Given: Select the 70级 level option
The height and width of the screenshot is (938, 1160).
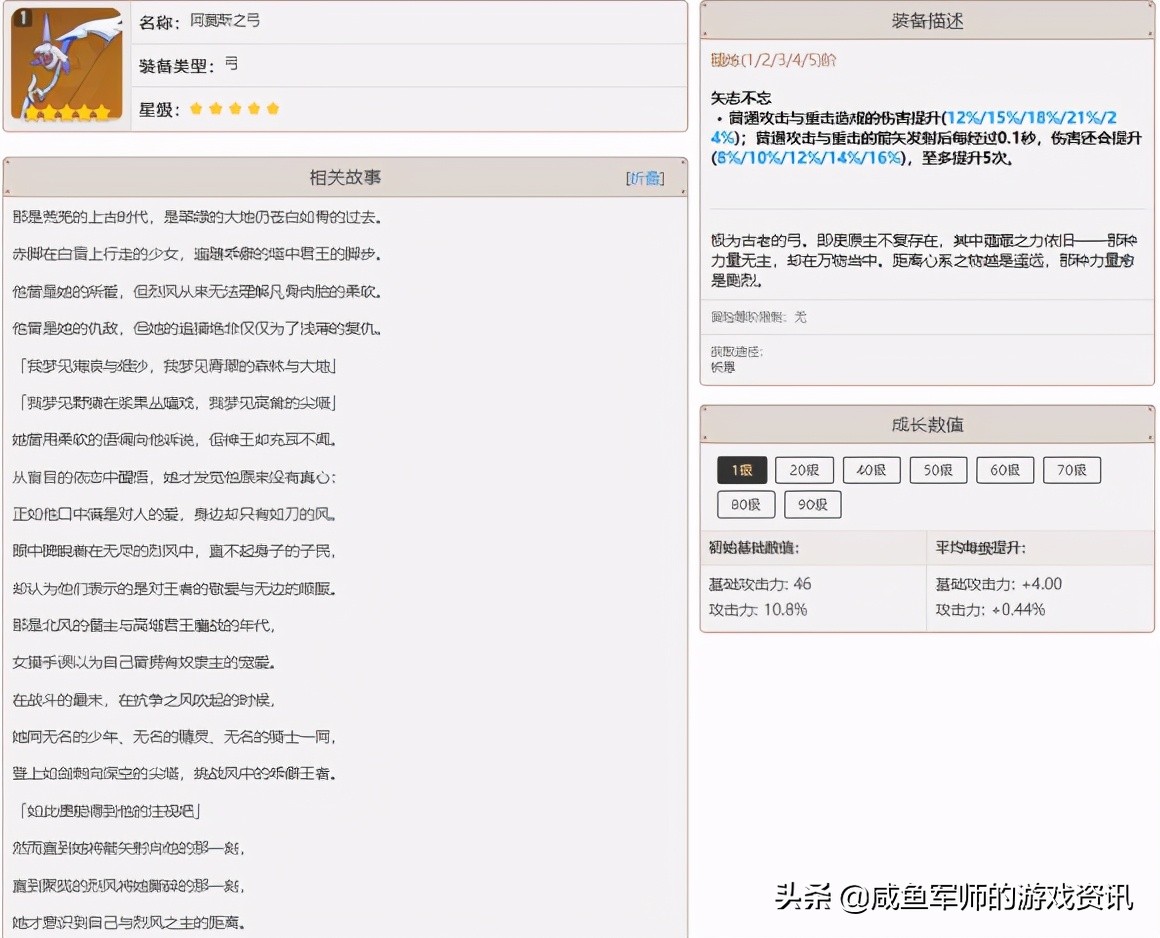Looking at the screenshot, I should point(1071,469).
